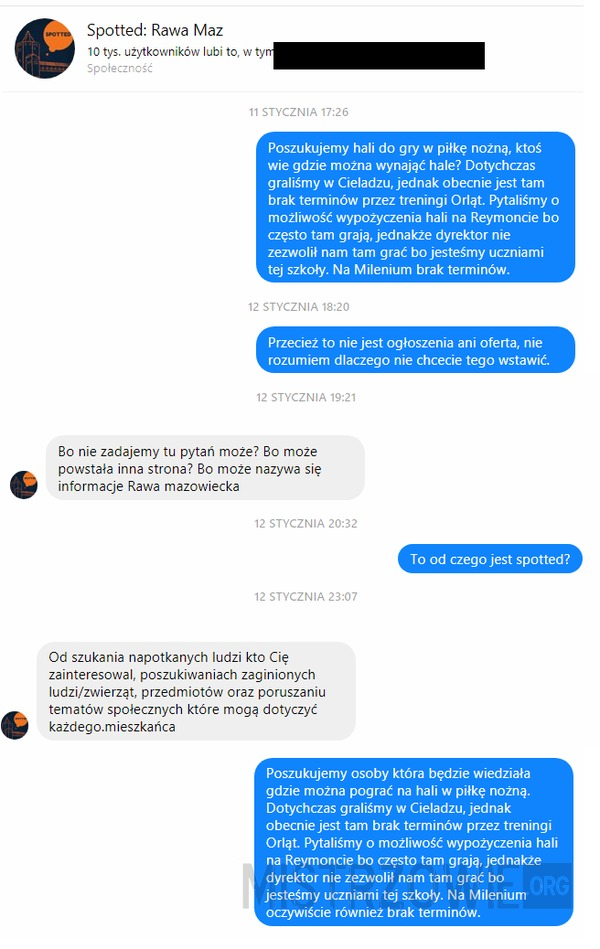The height and width of the screenshot is (949, 600).
Task: Click the gray reply 'Od szukania napotkanych ludzi'
Action: click(x=196, y=691)
